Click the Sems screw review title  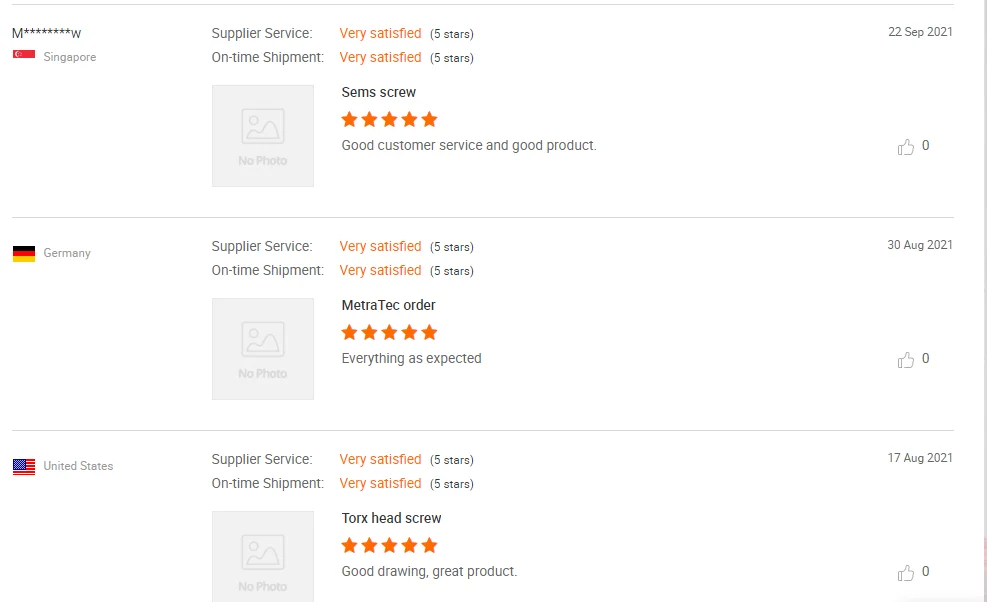(378, 93)
